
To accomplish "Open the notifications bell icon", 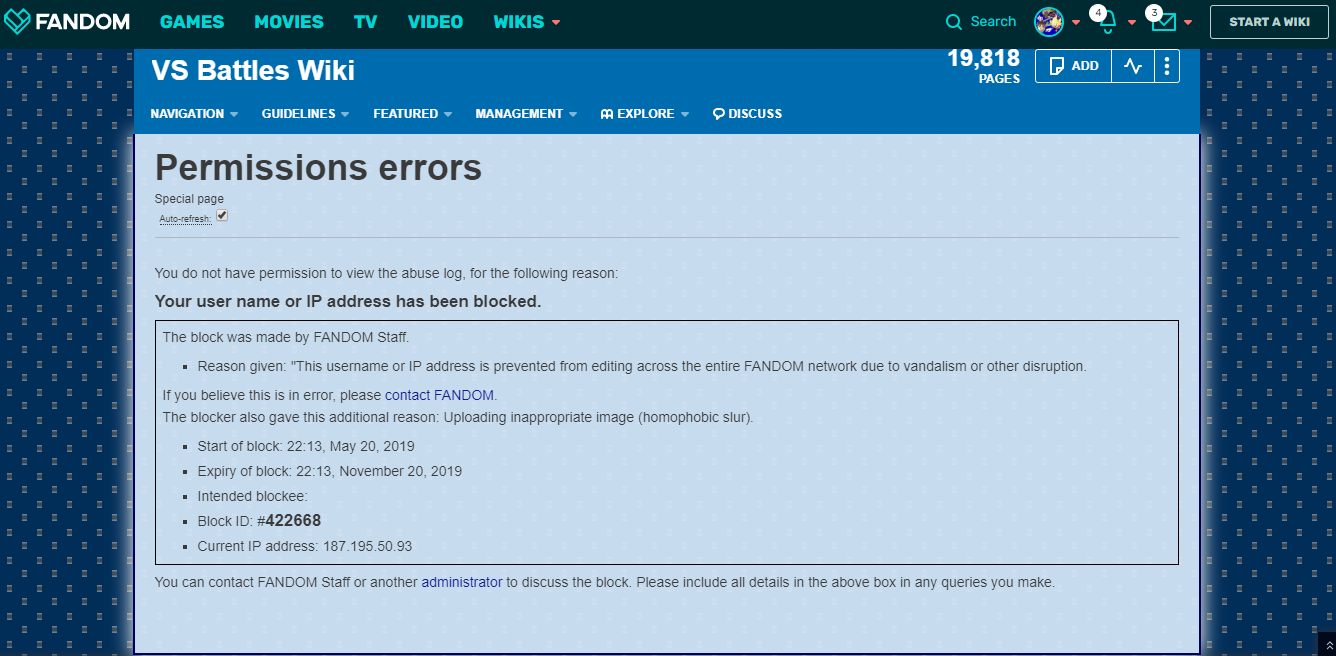I will pos(1107,22).
